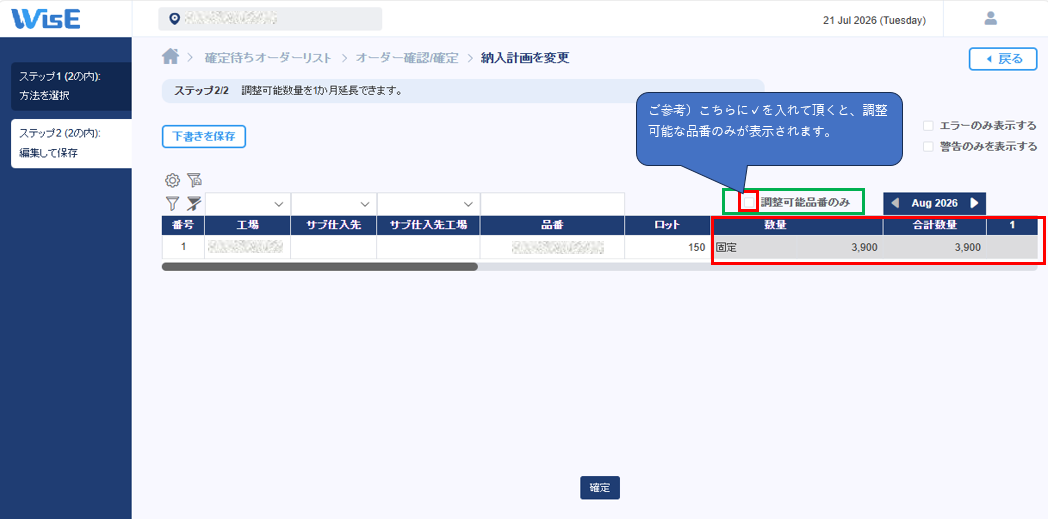Screen dimensions: 1048x519
Task: Click the horizontal scrollbar under the table
Action: (x=319, y=267)
